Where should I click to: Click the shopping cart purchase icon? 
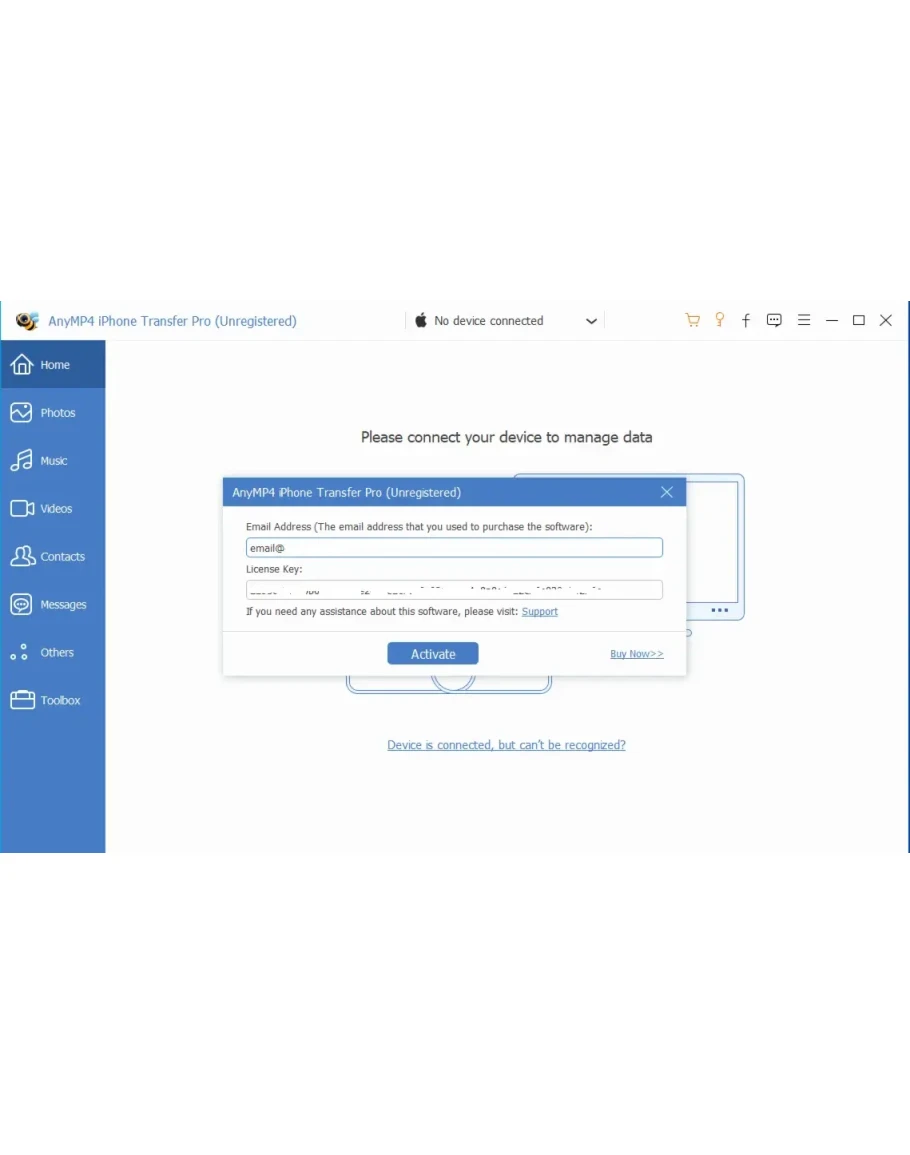[x=692, y=321]
